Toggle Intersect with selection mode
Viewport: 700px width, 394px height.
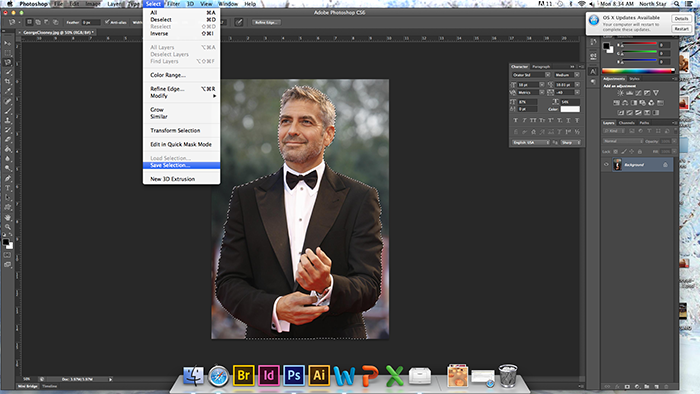pos(55,22)
